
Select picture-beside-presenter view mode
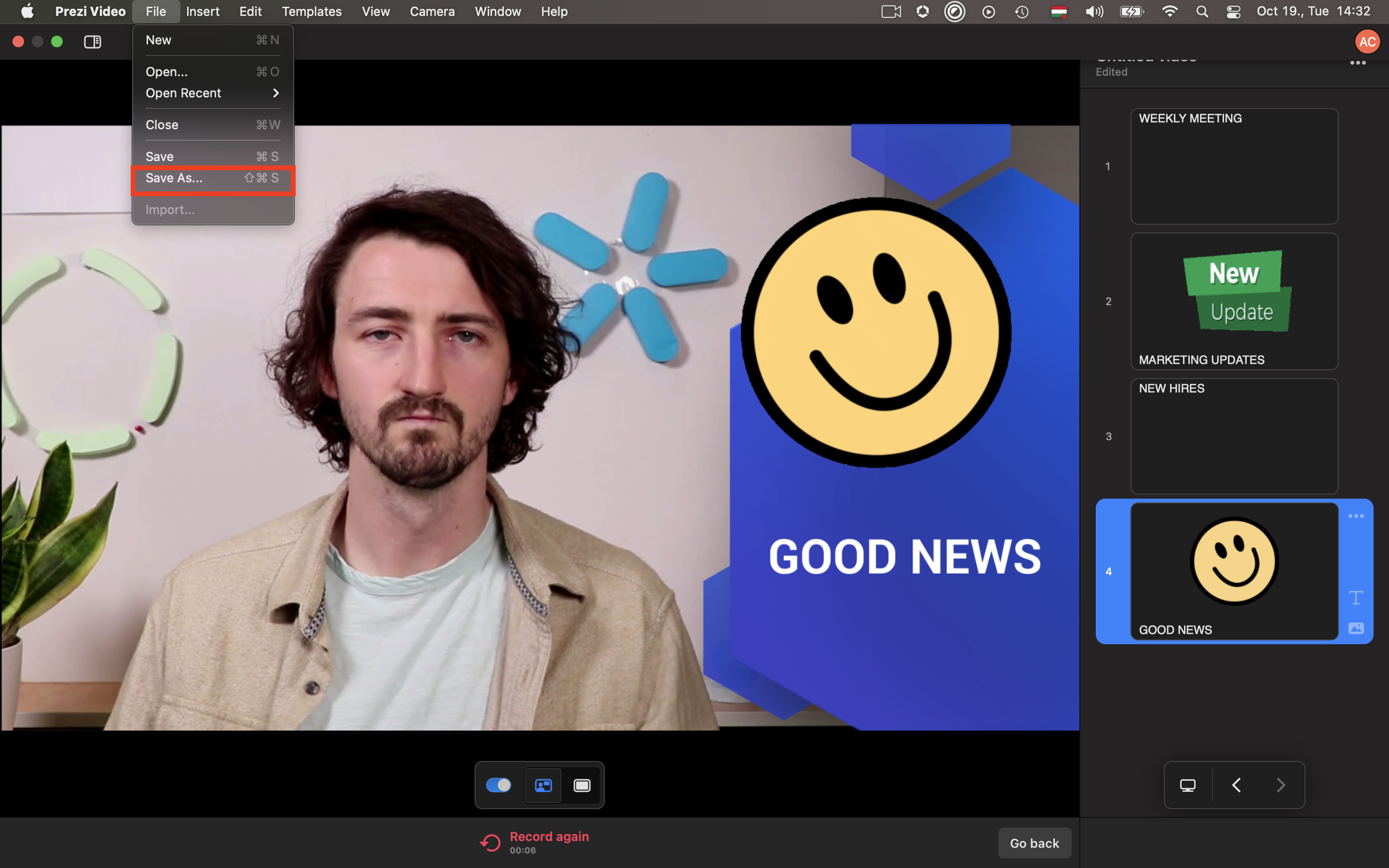click(543, 785)
